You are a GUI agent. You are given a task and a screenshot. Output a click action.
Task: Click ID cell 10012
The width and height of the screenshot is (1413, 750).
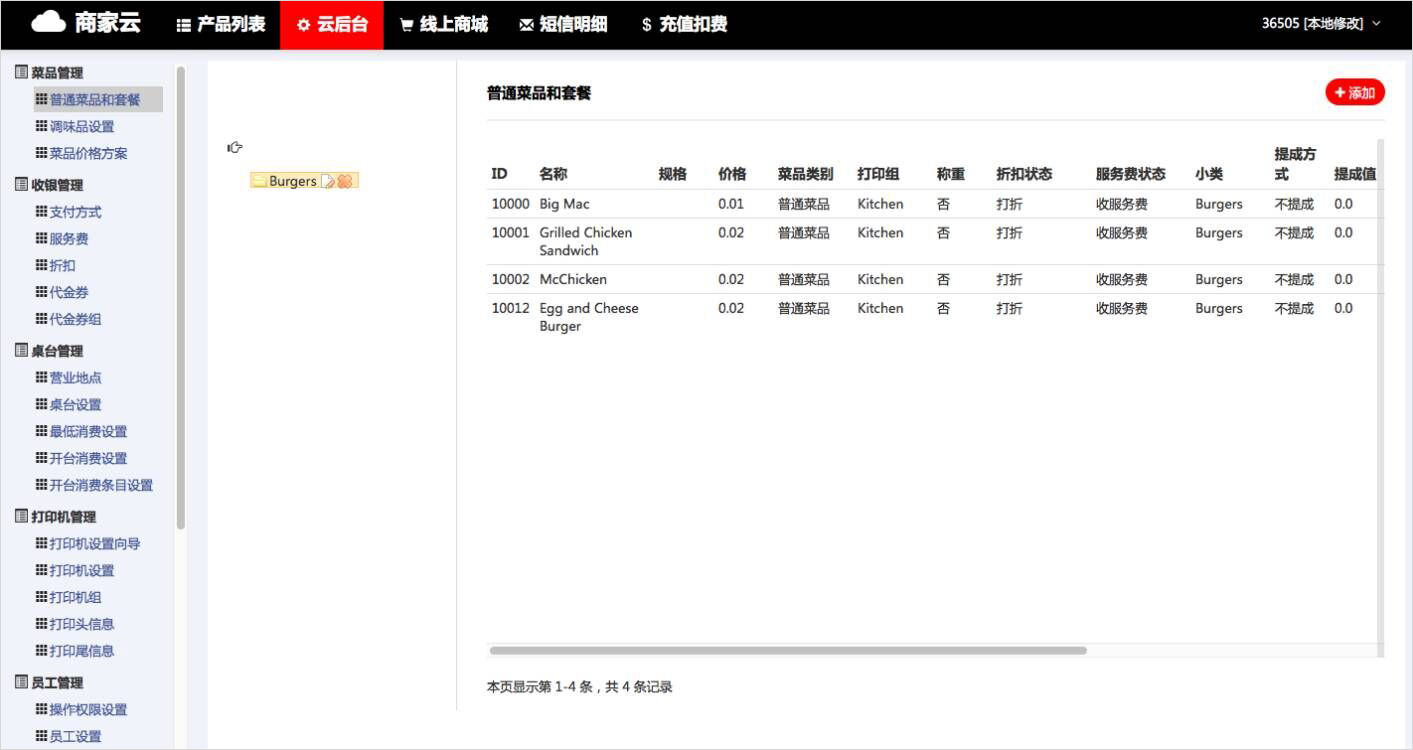510,309
